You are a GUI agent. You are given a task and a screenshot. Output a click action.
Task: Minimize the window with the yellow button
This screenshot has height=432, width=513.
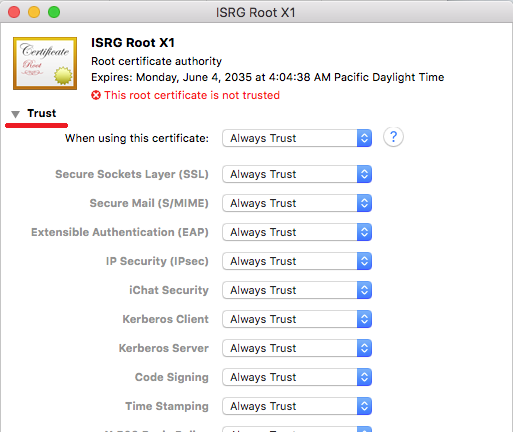[x=34, y=12]
